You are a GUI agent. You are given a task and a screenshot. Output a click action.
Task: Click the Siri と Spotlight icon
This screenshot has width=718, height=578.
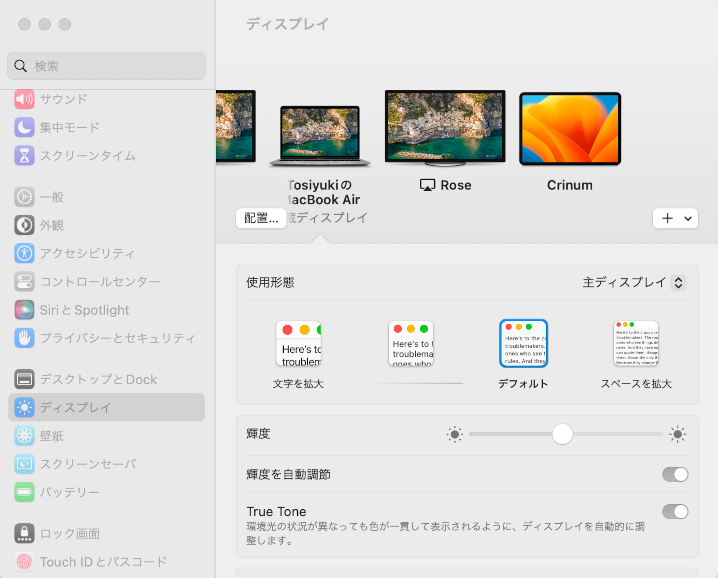pos(24,310)
